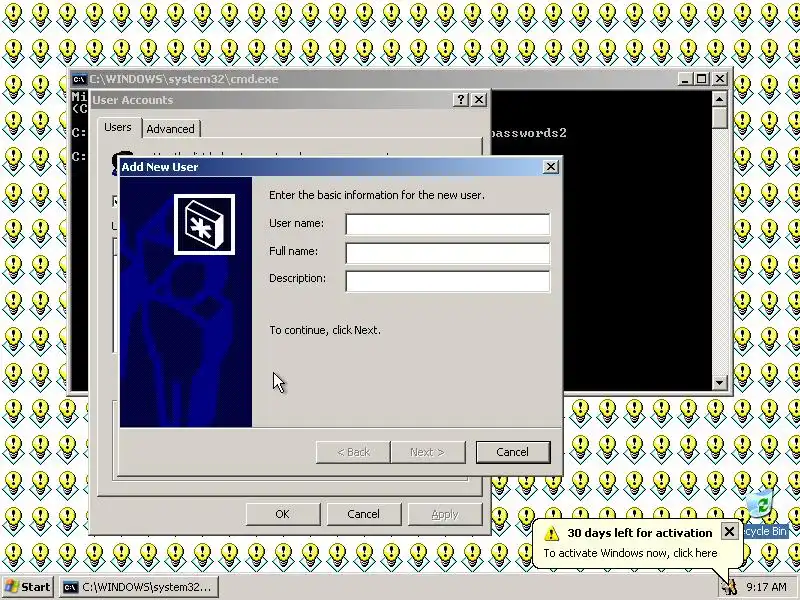Switch to Advanced tab in User Accounts
The image size is (800, 600).
click(x=170, y=129)
